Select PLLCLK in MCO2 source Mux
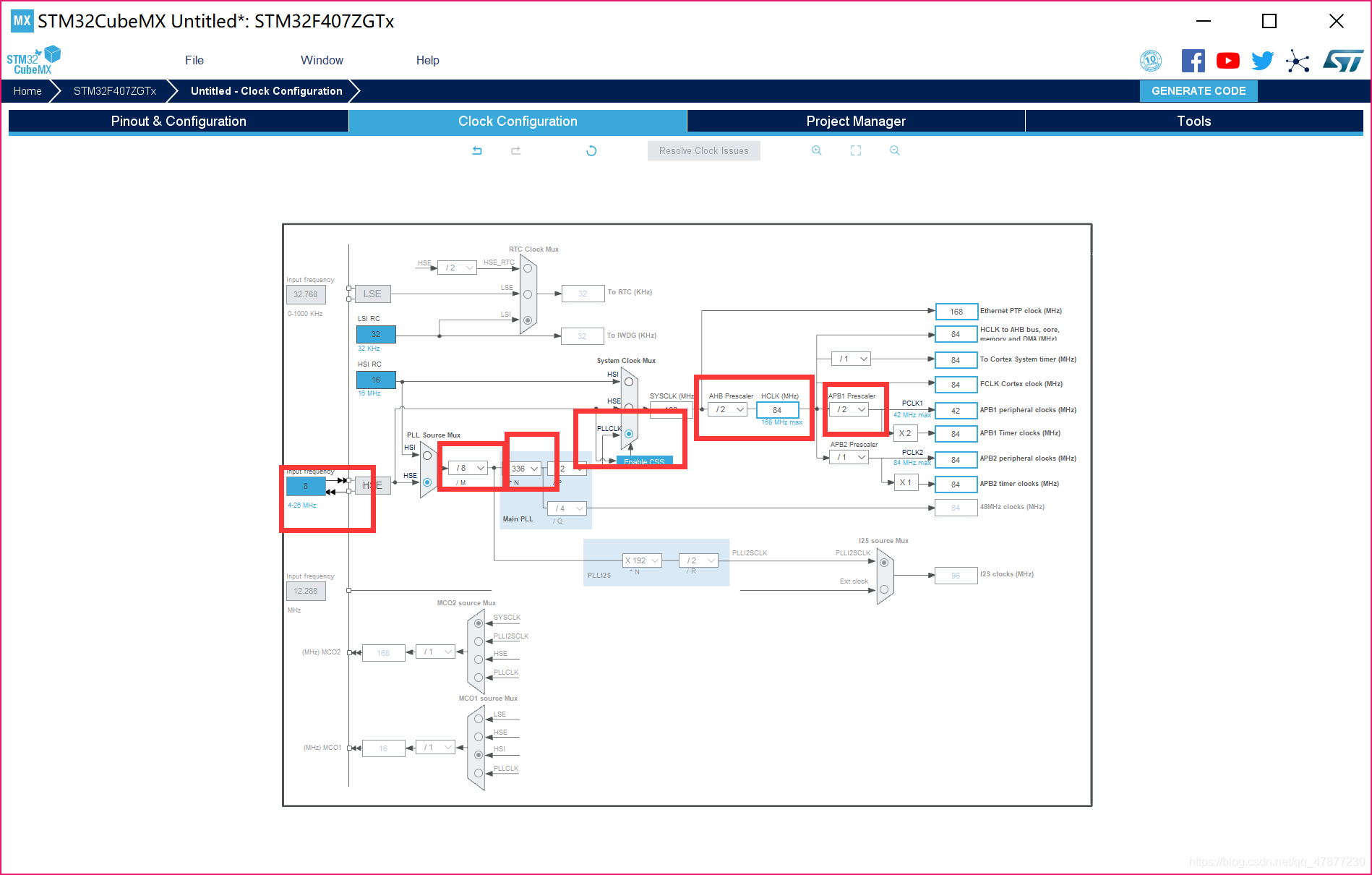Viewport: 1372px width, 875px height. [479, 678]
